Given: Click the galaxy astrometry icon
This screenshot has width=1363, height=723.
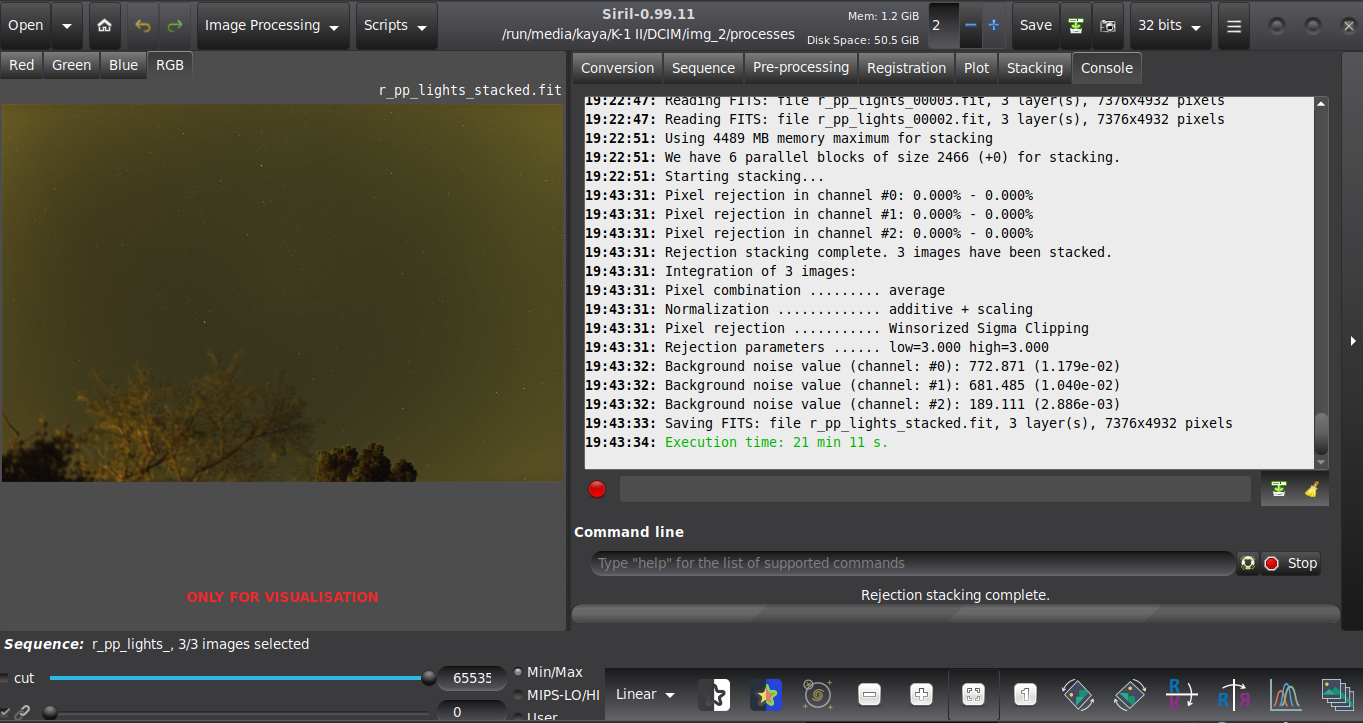Looking at the screenshot, I should pyautogui.click(x=818, y=694).
